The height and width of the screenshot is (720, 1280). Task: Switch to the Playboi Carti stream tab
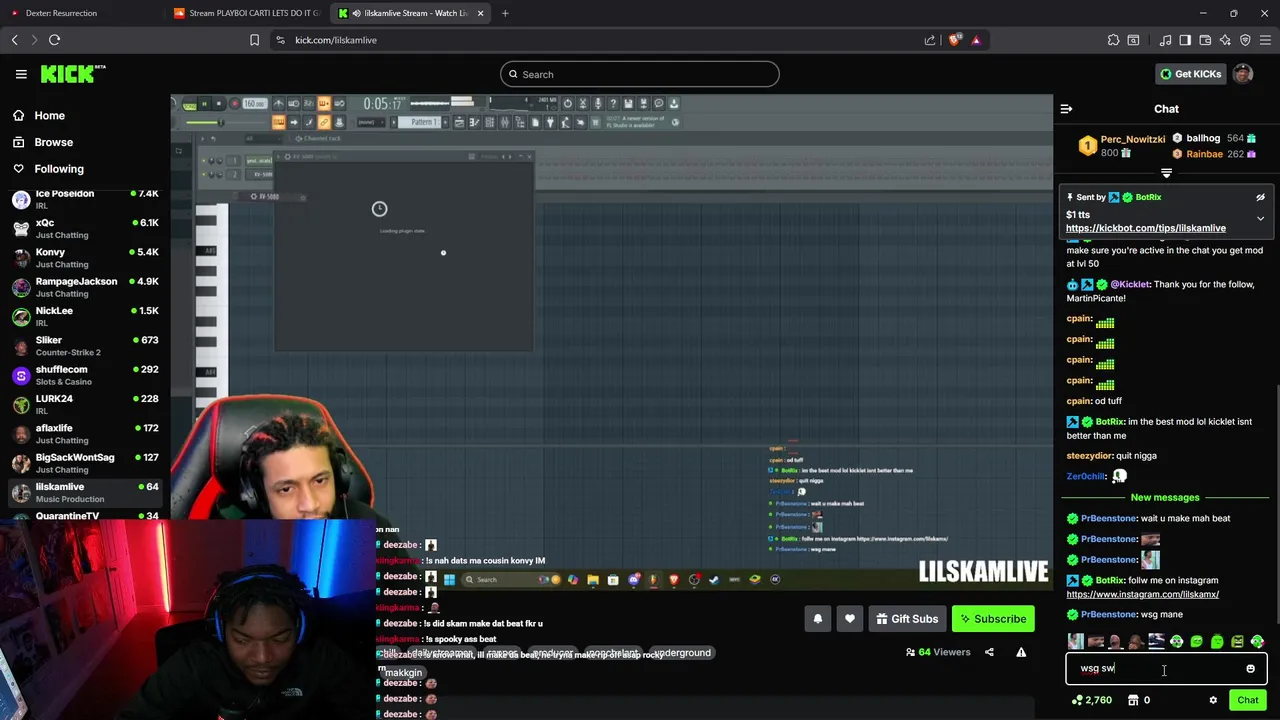tap(245, 13)
